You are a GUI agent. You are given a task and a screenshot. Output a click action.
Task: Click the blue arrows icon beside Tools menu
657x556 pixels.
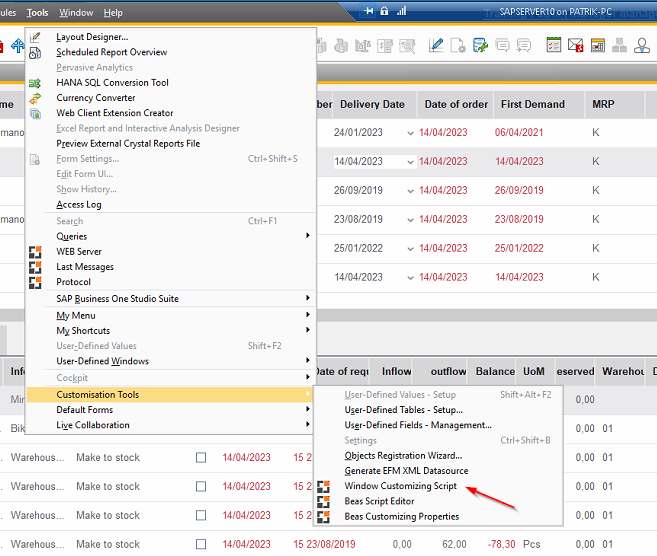coord(18,45)
